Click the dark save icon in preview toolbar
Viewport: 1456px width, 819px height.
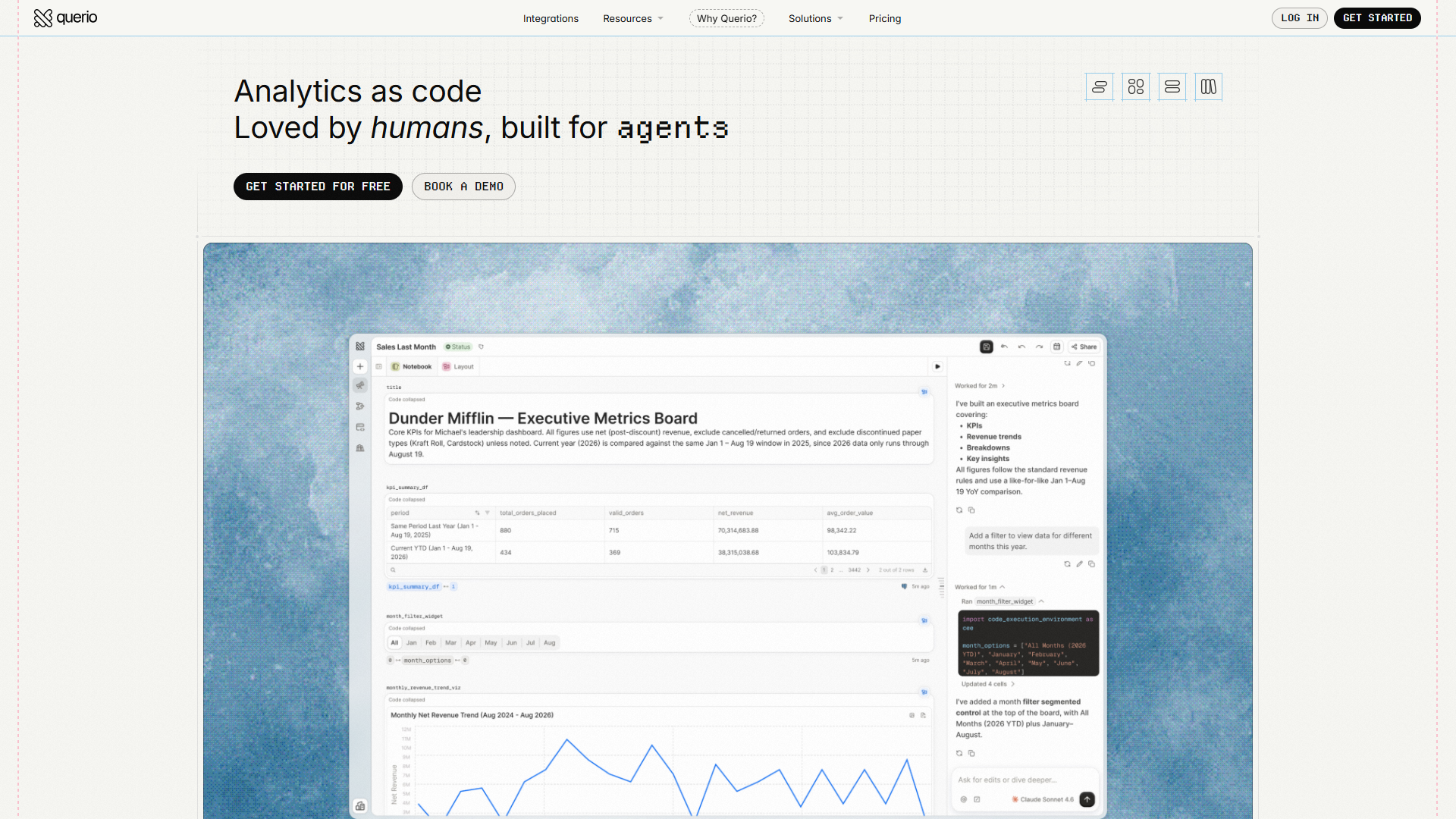[987, 347]
